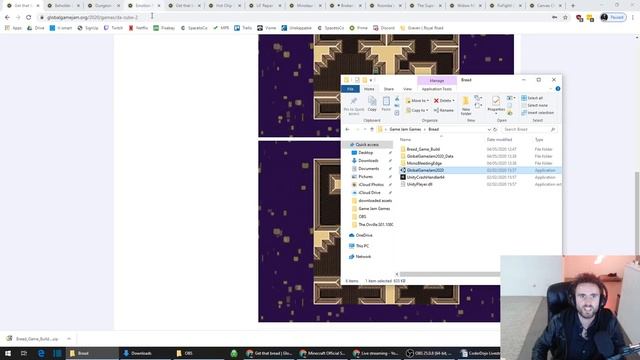640x360 pixels.
Task: Click Game Jam Games in breadcrumb path
Action: 404,129
